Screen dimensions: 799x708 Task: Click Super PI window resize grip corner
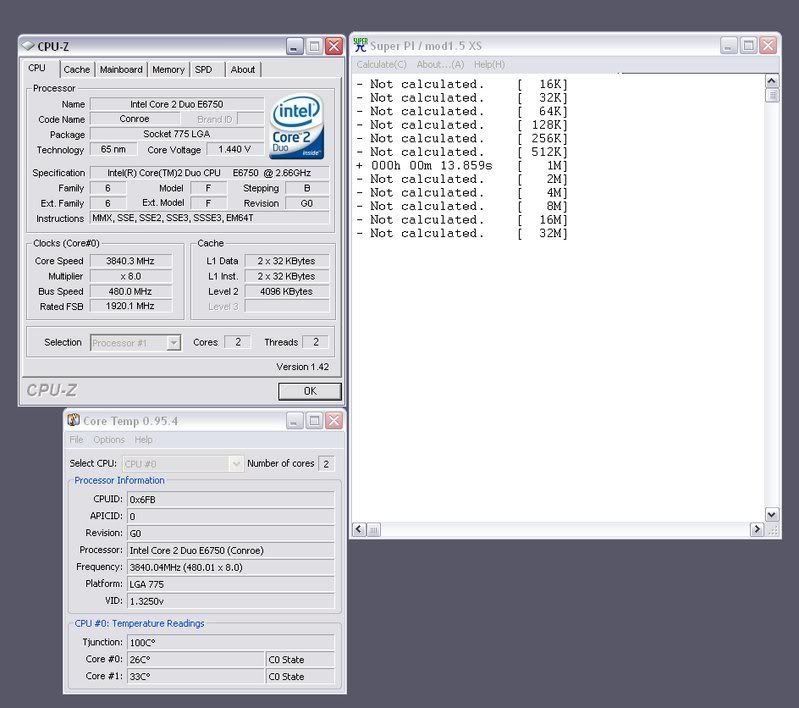pyautogui.click(x=772, y=530)
